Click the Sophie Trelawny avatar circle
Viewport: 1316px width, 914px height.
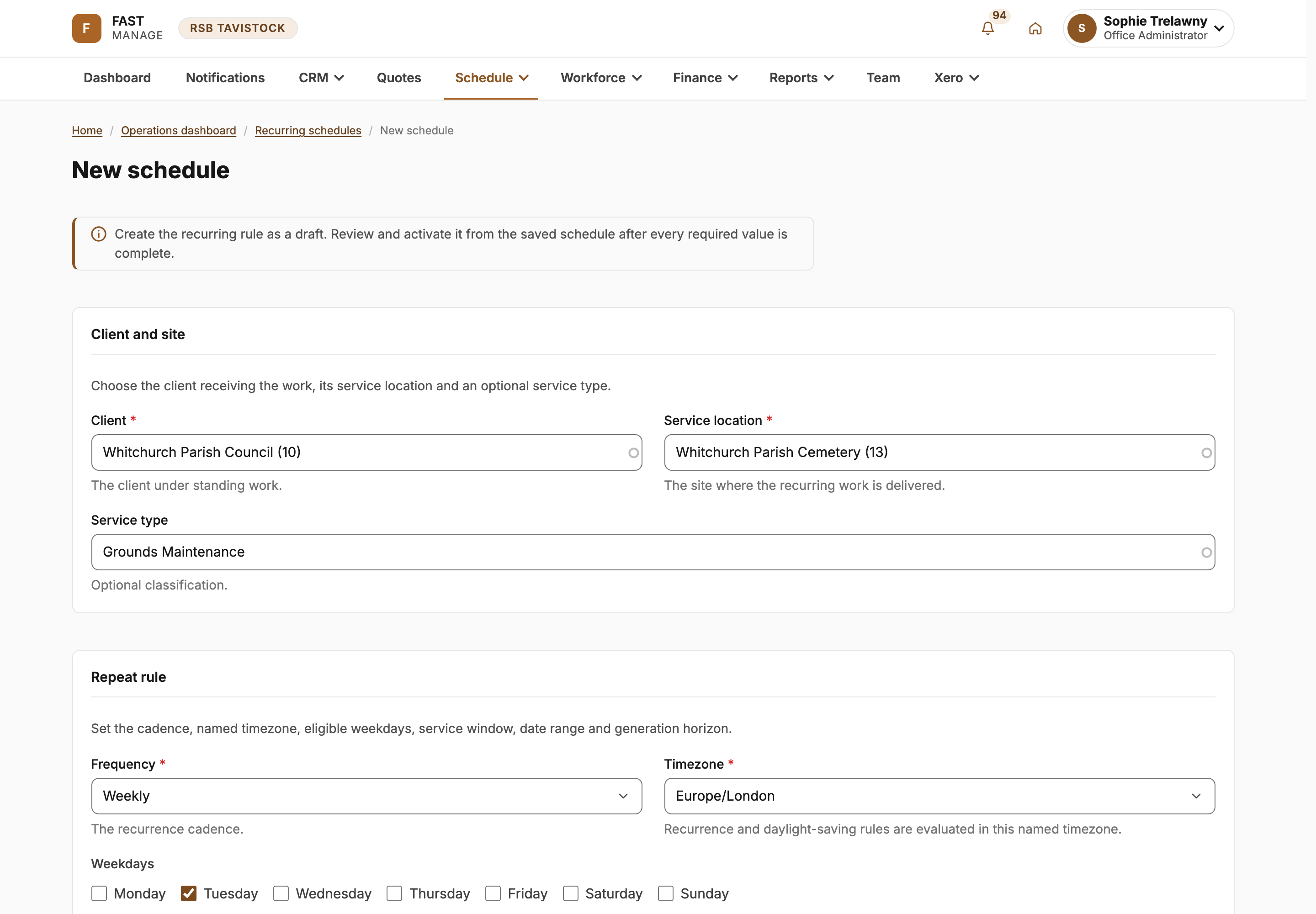tap(1081, 28)
